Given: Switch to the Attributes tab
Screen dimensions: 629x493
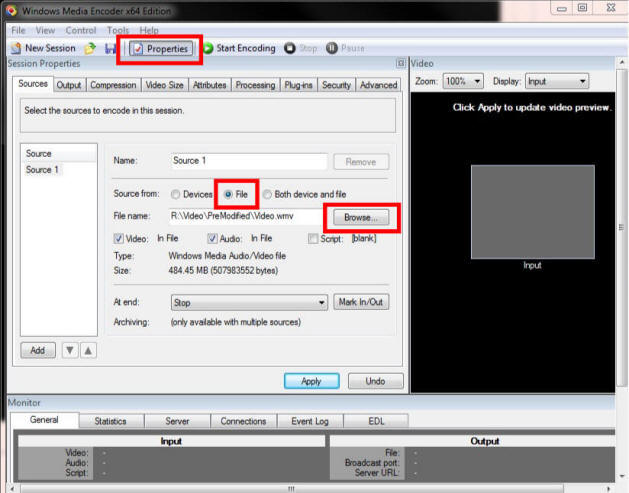Looking at the screenshot, I should [x=209, y=85].
